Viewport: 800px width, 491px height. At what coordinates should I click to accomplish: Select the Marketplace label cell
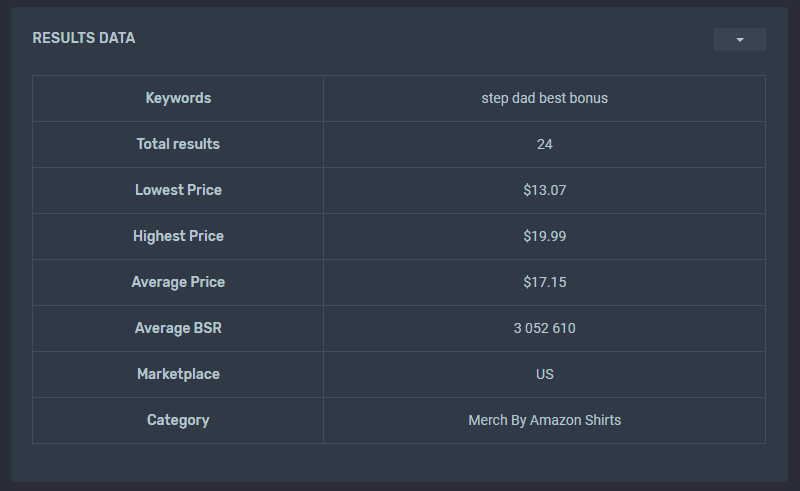[x=178, y=374]
